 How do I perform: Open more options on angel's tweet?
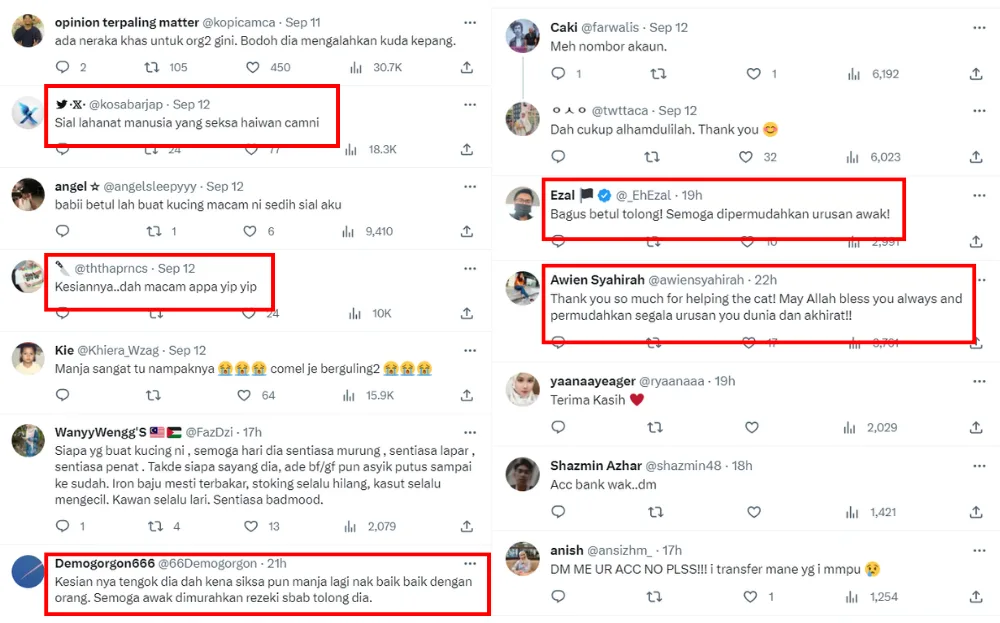pyautogui.click(x=470, y=186)
